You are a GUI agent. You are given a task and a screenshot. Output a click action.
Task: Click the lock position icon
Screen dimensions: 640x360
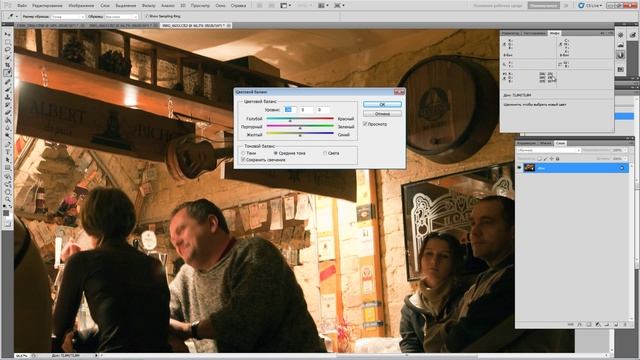pyautogui.click(x=551, y=158)
